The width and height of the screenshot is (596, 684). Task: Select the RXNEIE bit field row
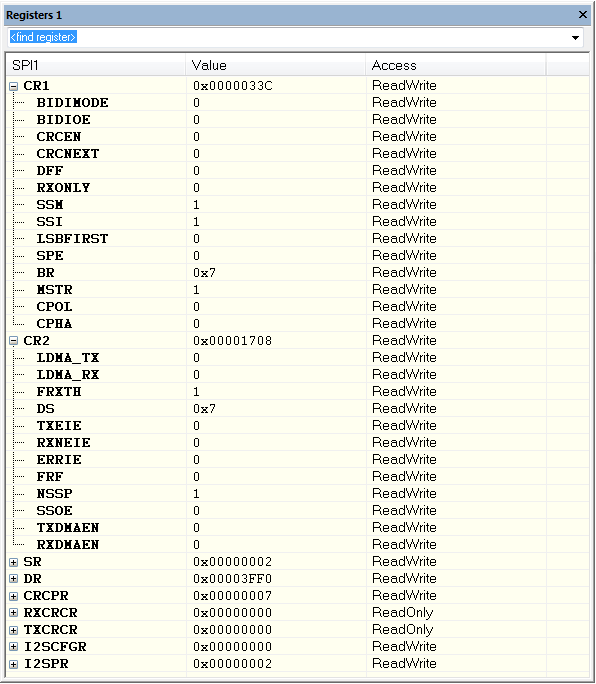pyautogui.click(x=298, y=443)
